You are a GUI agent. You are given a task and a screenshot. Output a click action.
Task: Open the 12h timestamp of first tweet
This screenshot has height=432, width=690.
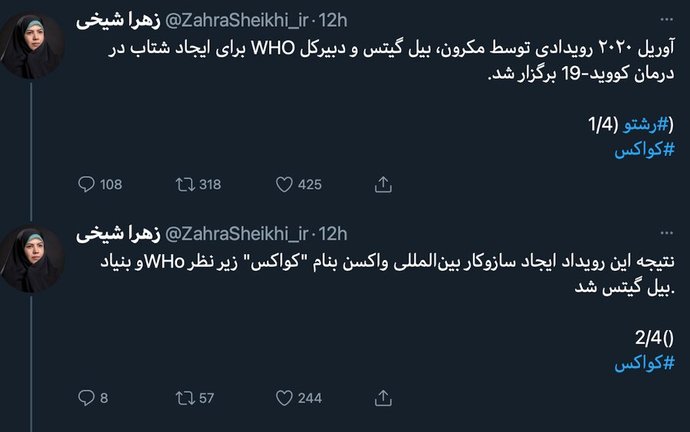click(x=332, y=20)
